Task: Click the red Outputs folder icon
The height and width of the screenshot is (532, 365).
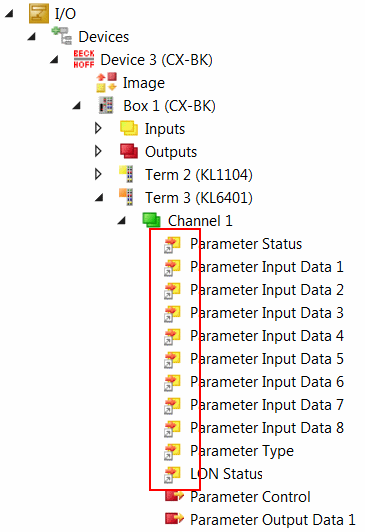Action: (129, 151)
